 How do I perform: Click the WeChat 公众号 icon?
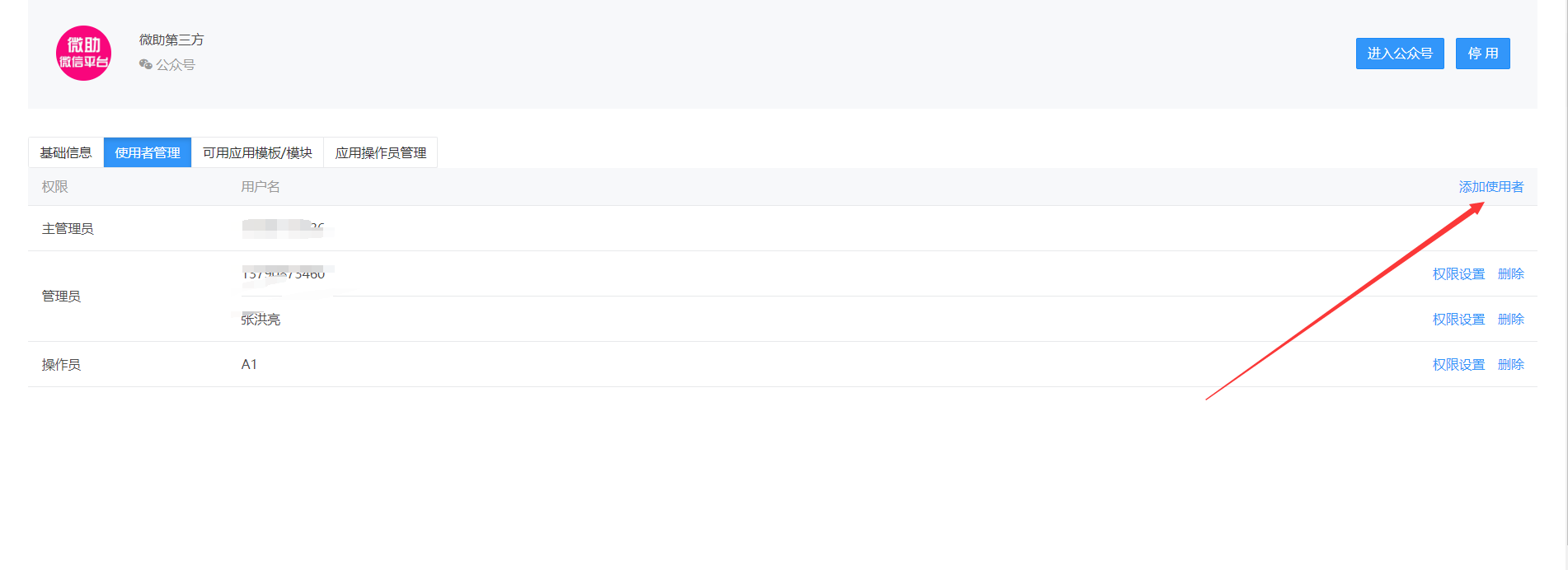point(146,64)
